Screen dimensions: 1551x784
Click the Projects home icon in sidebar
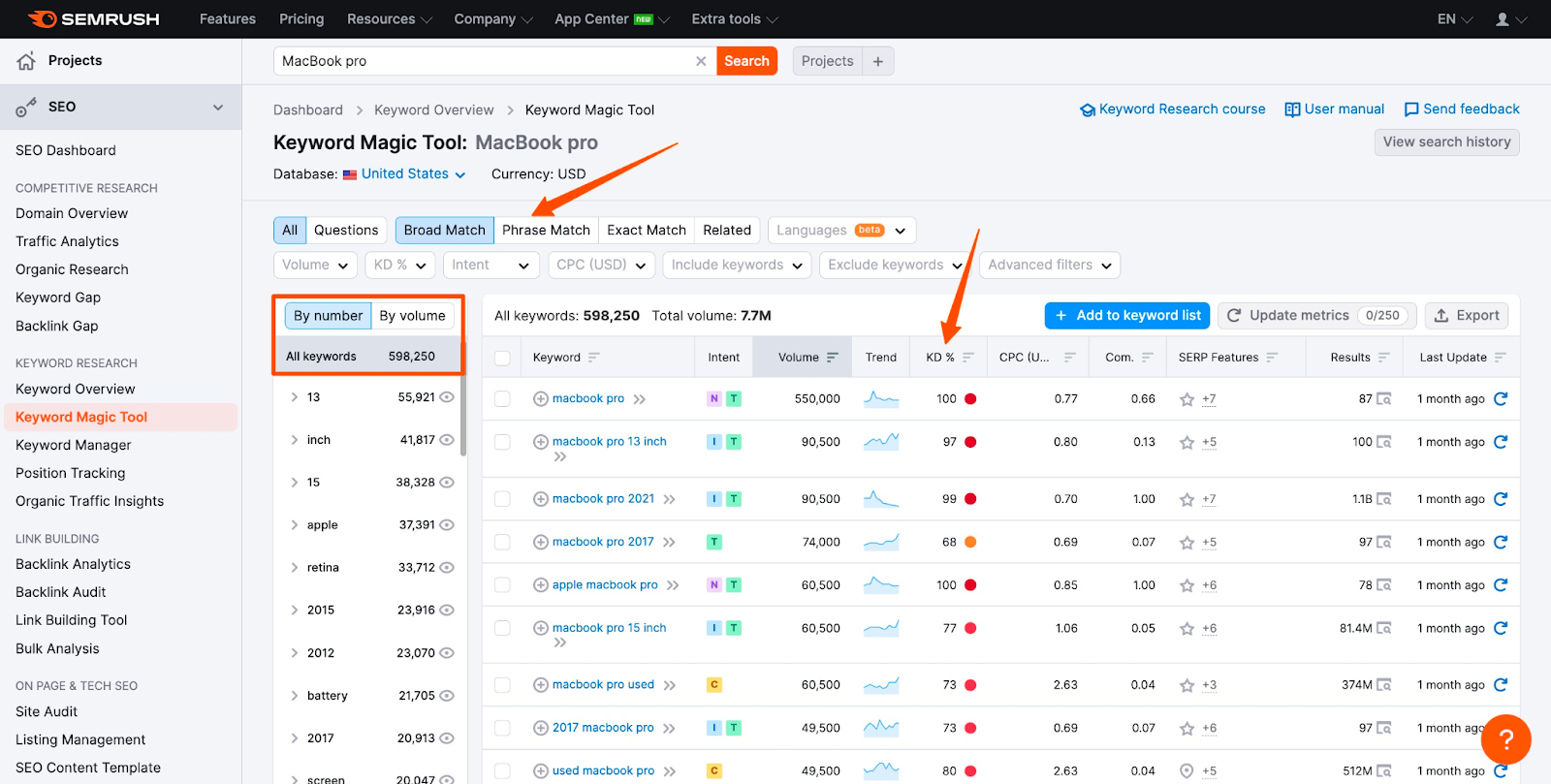26,61
